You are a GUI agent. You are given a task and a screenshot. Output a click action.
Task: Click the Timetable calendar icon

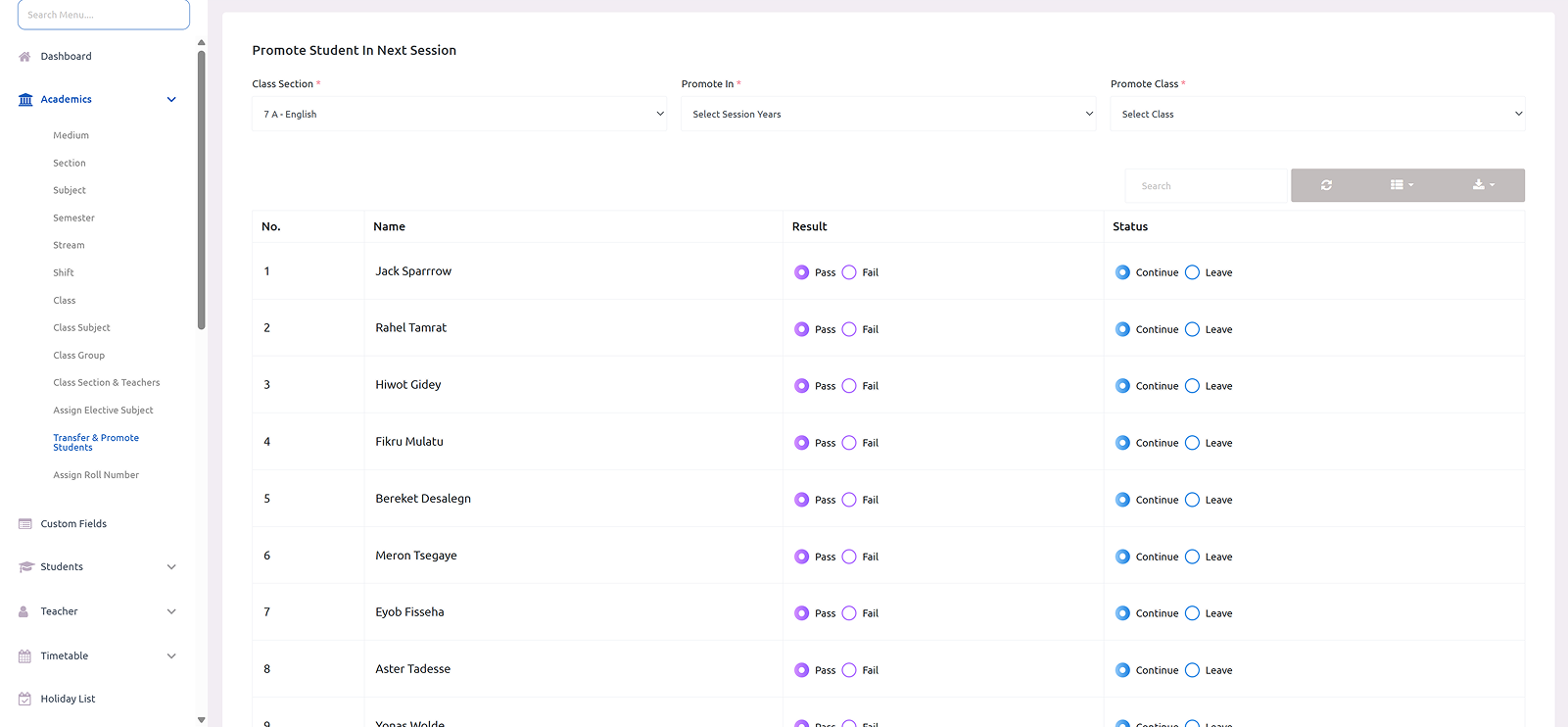(24, 656)
